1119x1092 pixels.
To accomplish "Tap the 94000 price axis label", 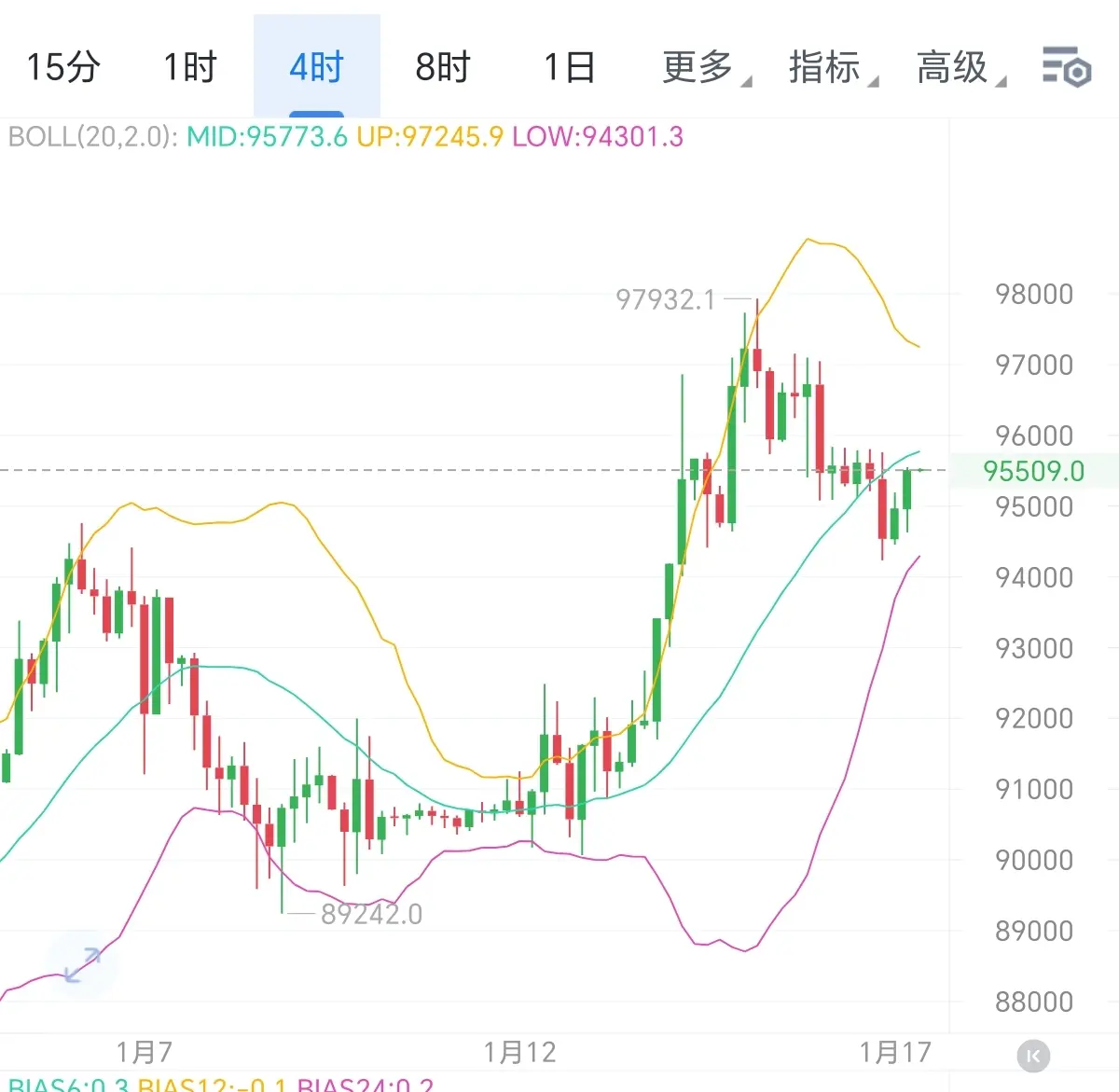I will 1034,577.
